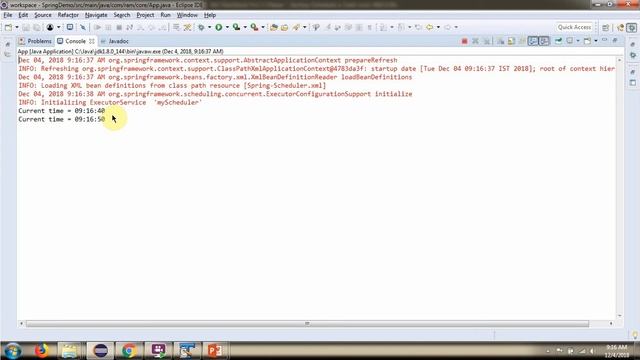Click the 'Loading XML bean definitions' log line
The width and height of the screenshot is (640, 360).
pos(172,86)
